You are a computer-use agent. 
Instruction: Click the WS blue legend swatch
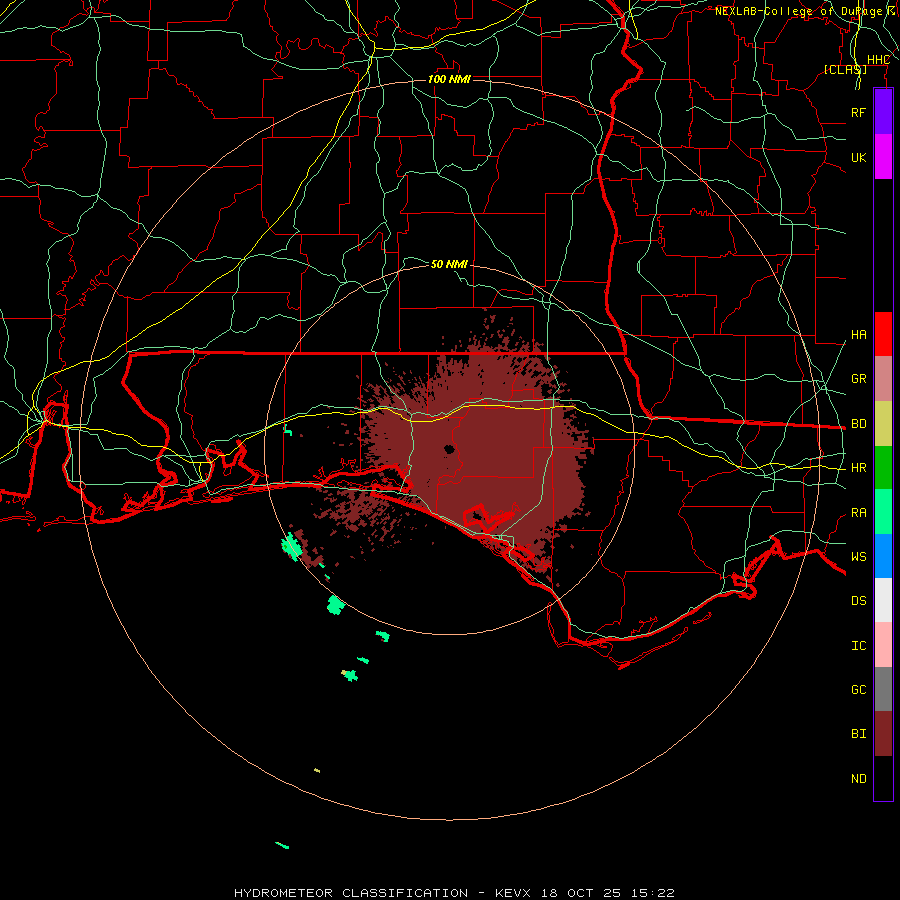tap(883, 556)
